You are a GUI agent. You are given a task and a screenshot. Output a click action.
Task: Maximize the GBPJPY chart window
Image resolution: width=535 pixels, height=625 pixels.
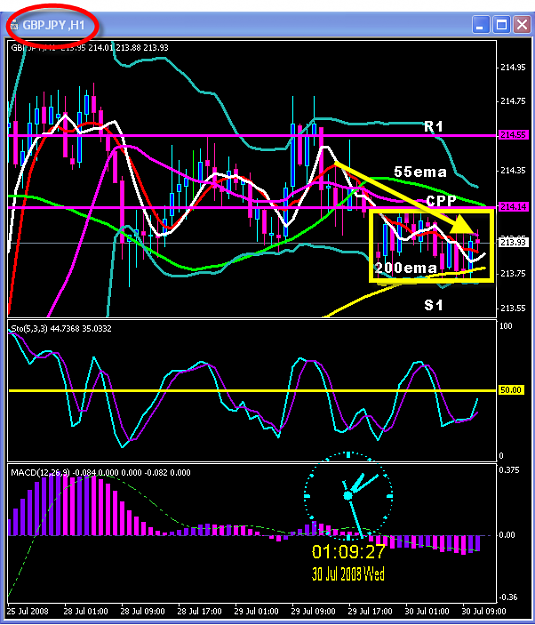(501, 25)
